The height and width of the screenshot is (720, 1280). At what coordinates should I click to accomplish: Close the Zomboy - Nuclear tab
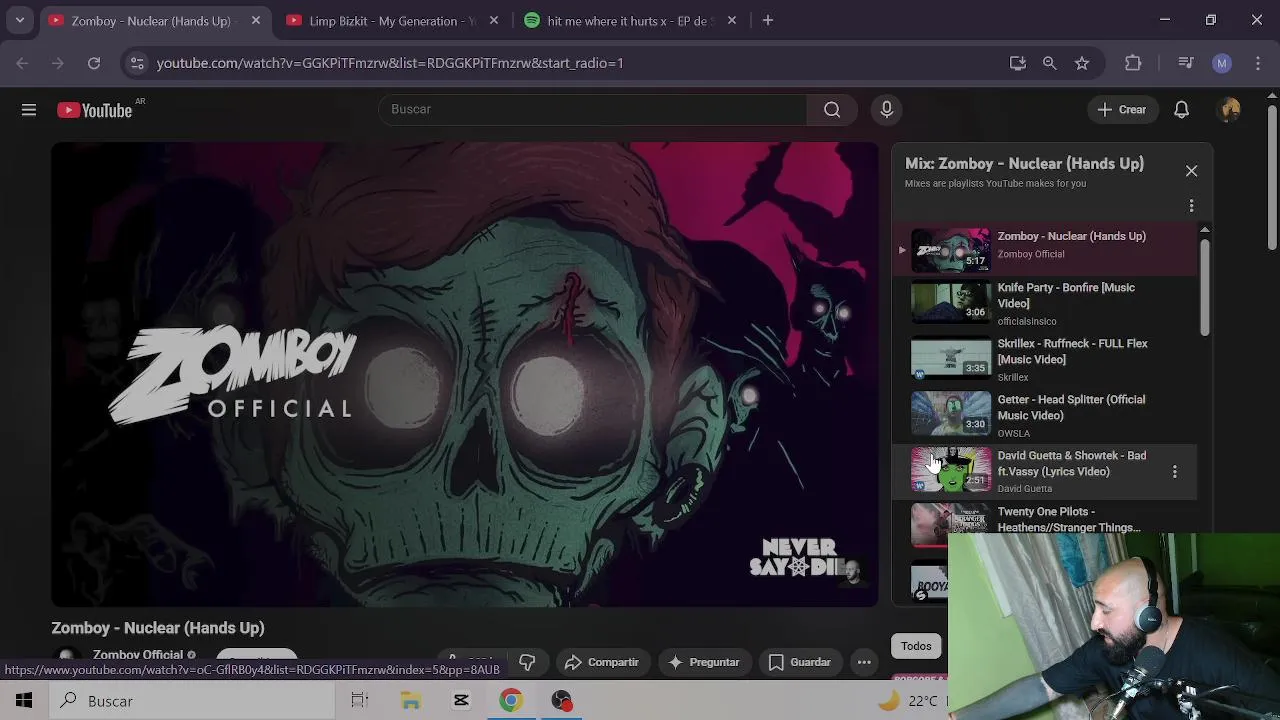pos(256,20)
